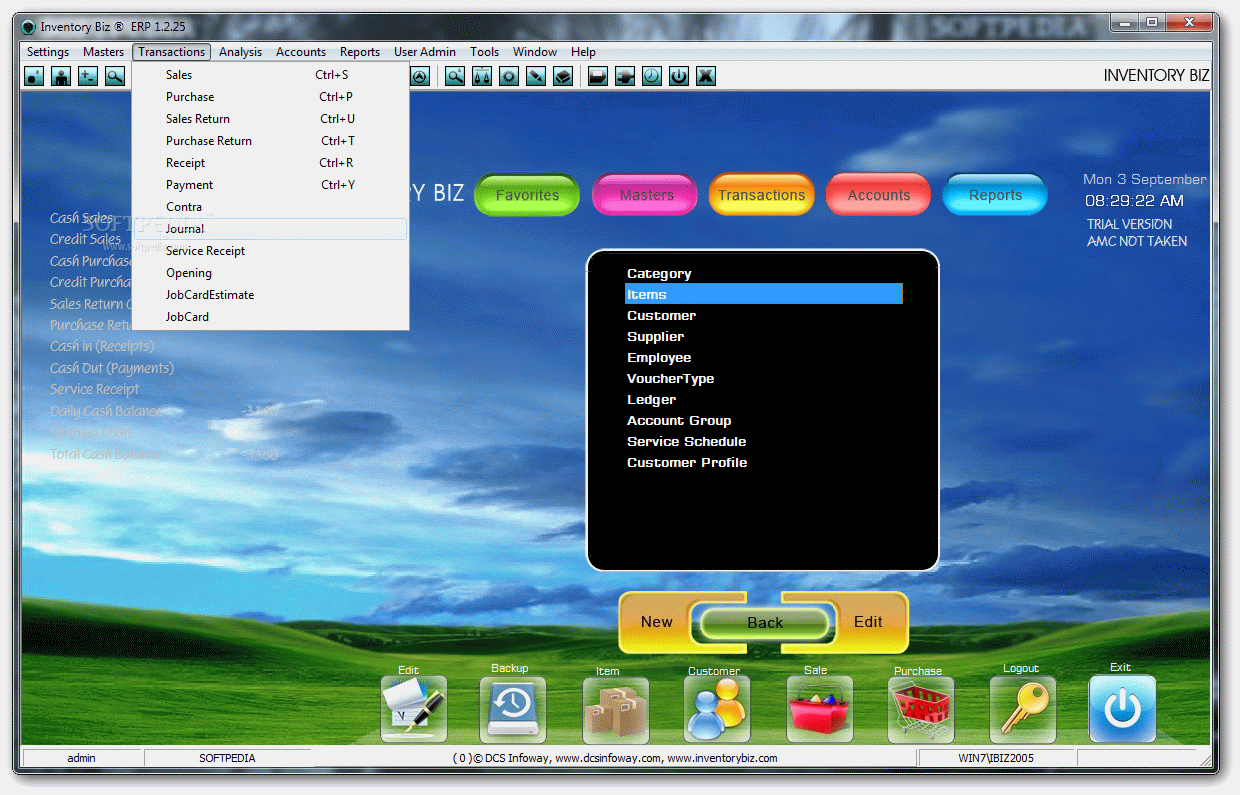The image size is (1240, 795).
Task: Open the Settings menu
Action: pos(48,52)
